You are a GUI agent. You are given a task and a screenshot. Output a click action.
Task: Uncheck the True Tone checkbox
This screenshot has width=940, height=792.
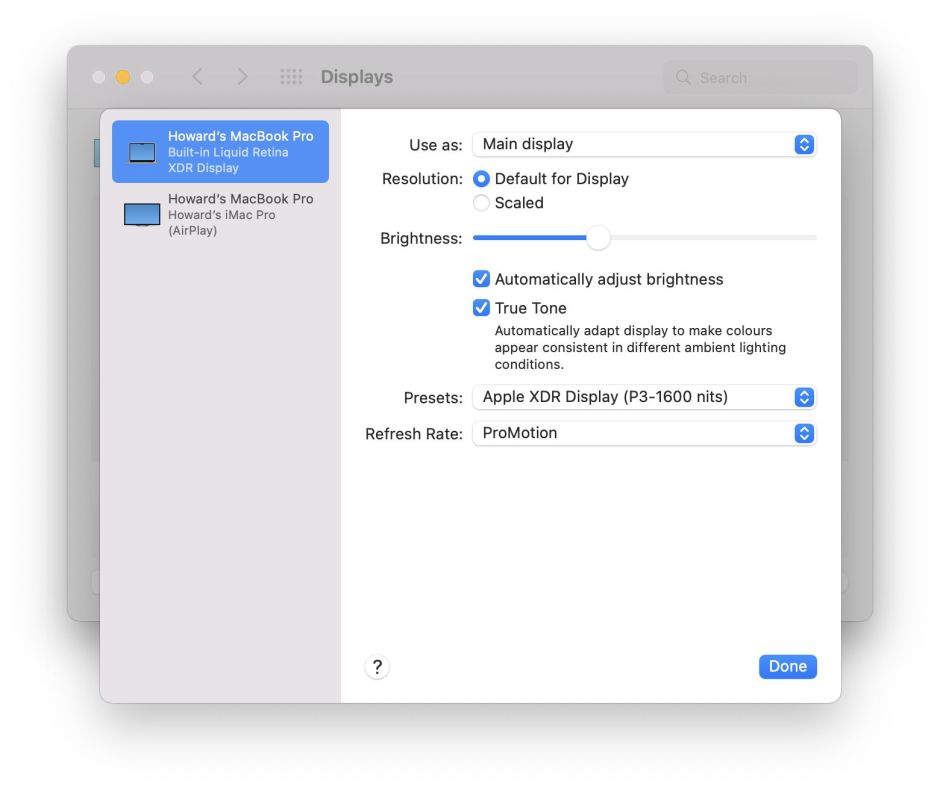[x=482, y=308]
